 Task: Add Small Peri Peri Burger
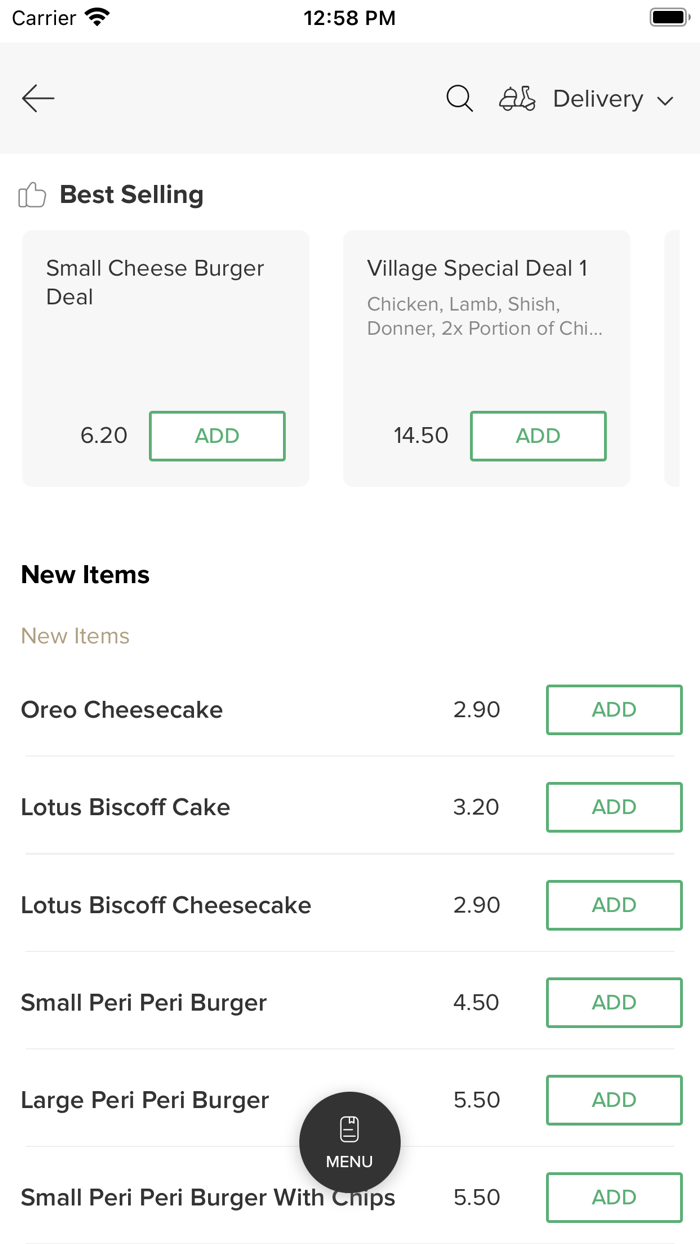pos(613,1002)
